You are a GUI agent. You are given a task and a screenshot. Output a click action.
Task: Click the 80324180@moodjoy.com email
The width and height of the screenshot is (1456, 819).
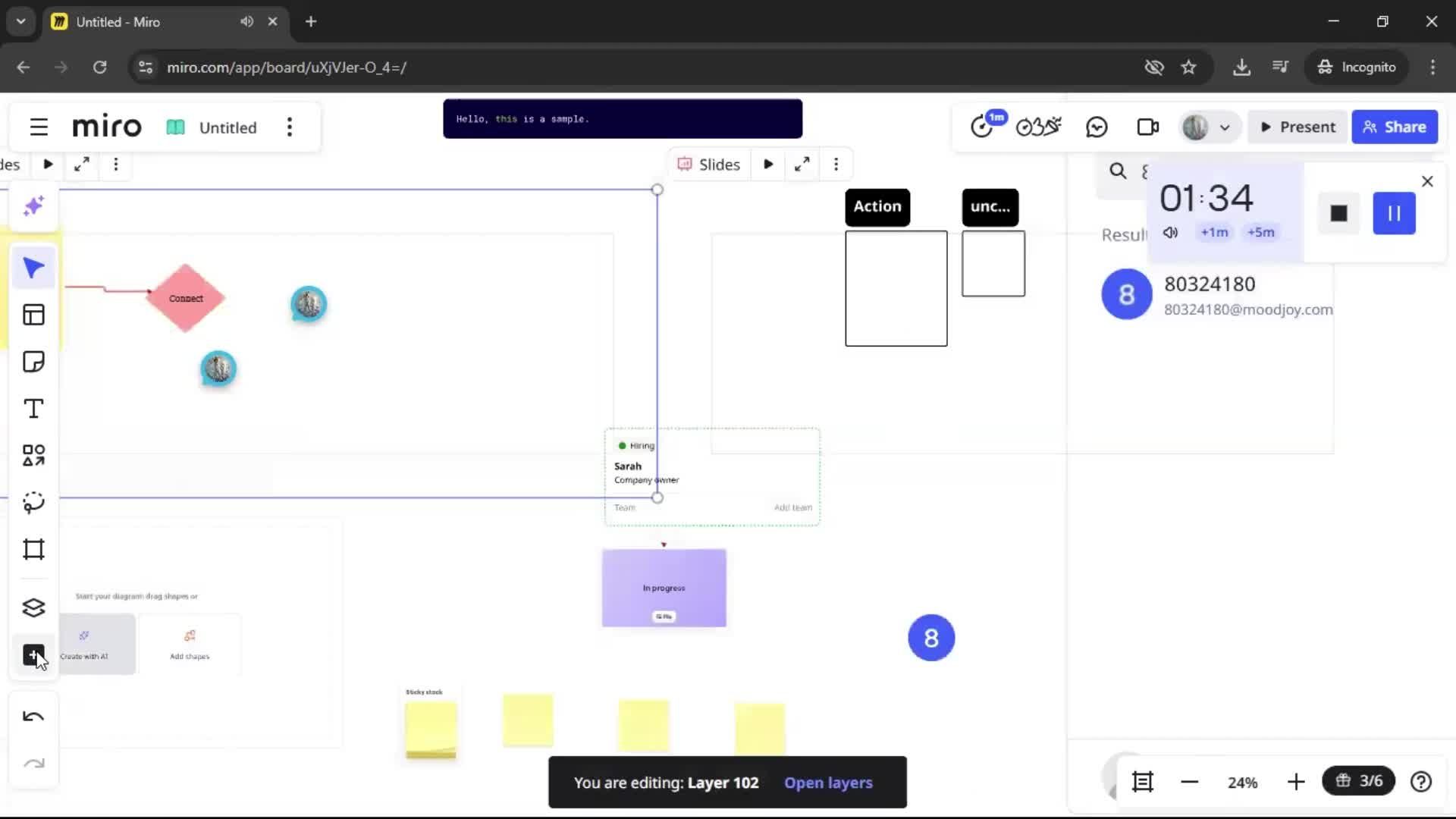(1248, 309)
